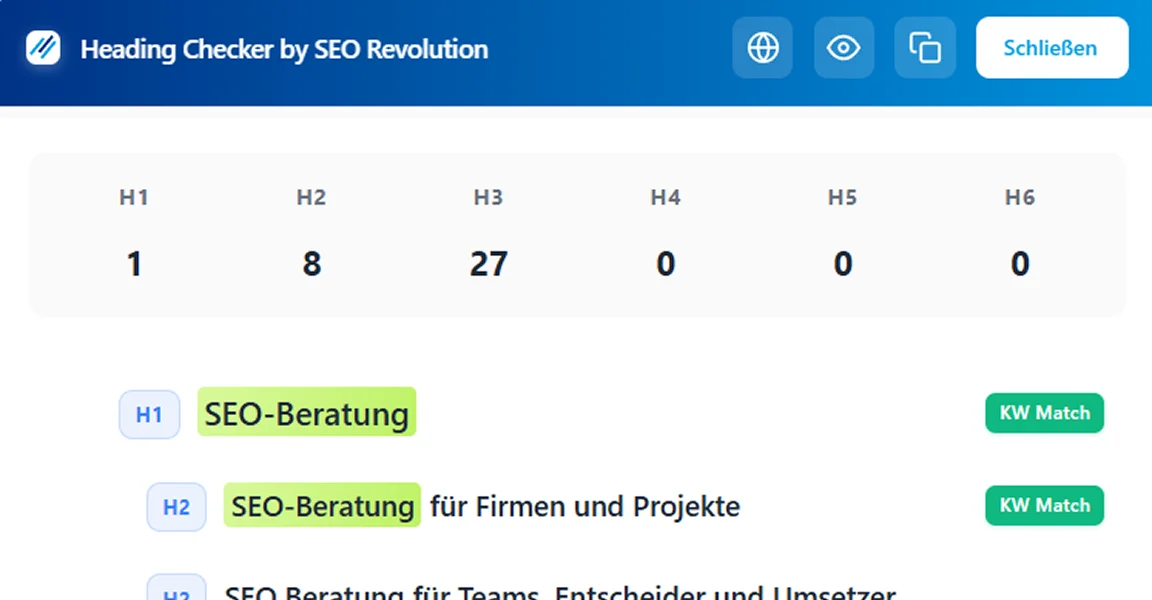This screenshot has width=1152, height=600.
Task: Expand the H4 count showing 0
Action: [x=665, y=263]
